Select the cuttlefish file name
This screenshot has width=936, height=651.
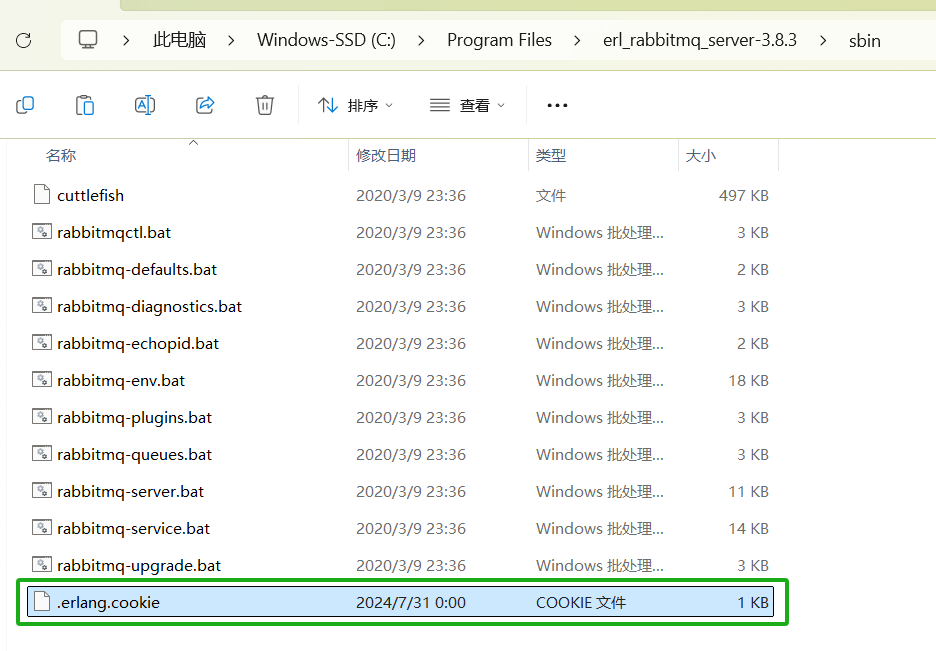coord(91,196)
